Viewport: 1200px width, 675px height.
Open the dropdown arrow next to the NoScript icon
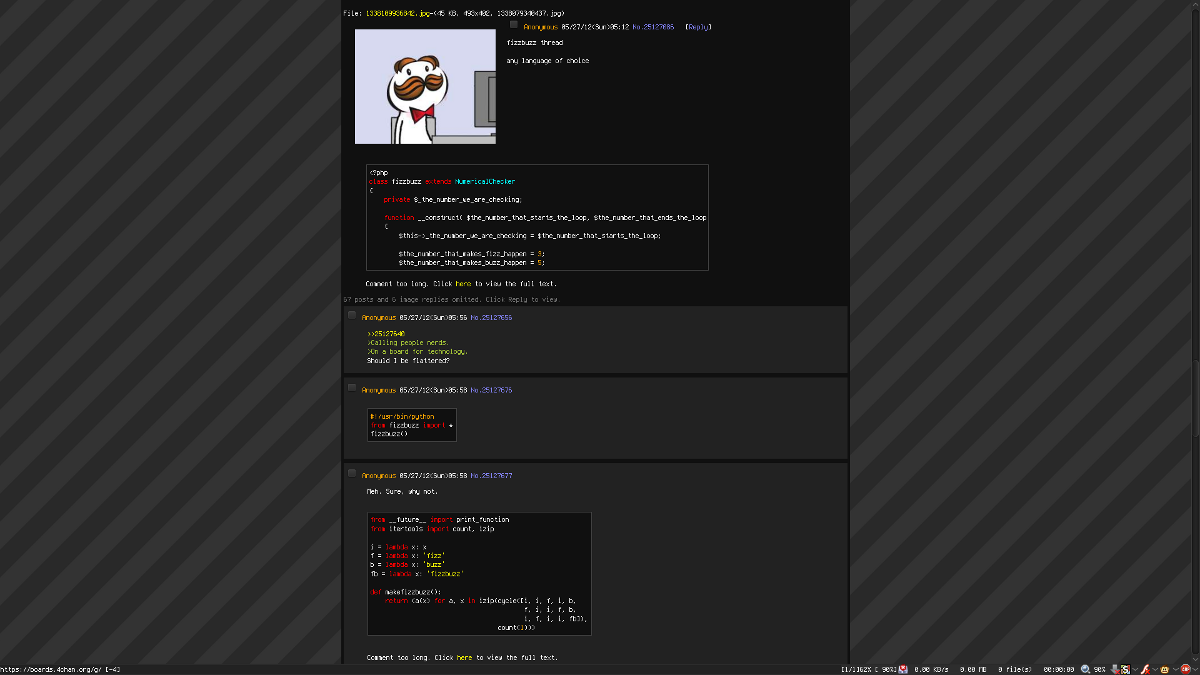[1135, 668]
